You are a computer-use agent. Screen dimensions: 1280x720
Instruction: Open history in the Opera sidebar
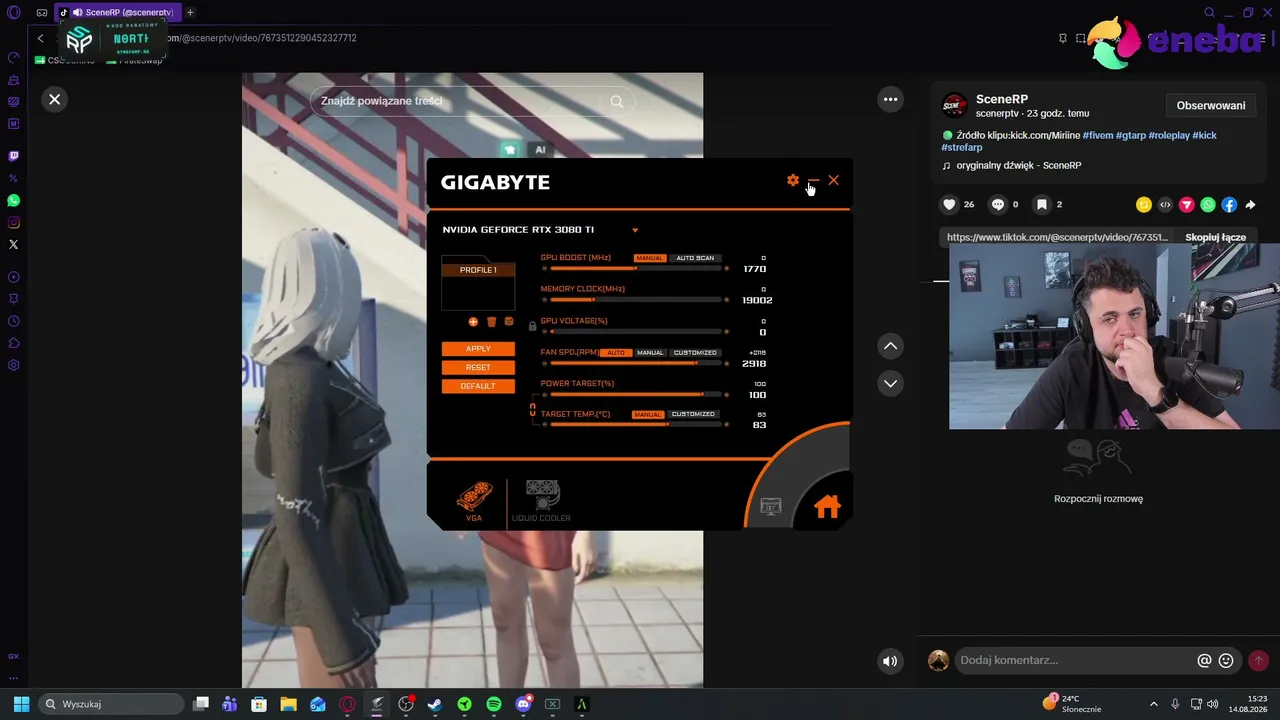14,321
